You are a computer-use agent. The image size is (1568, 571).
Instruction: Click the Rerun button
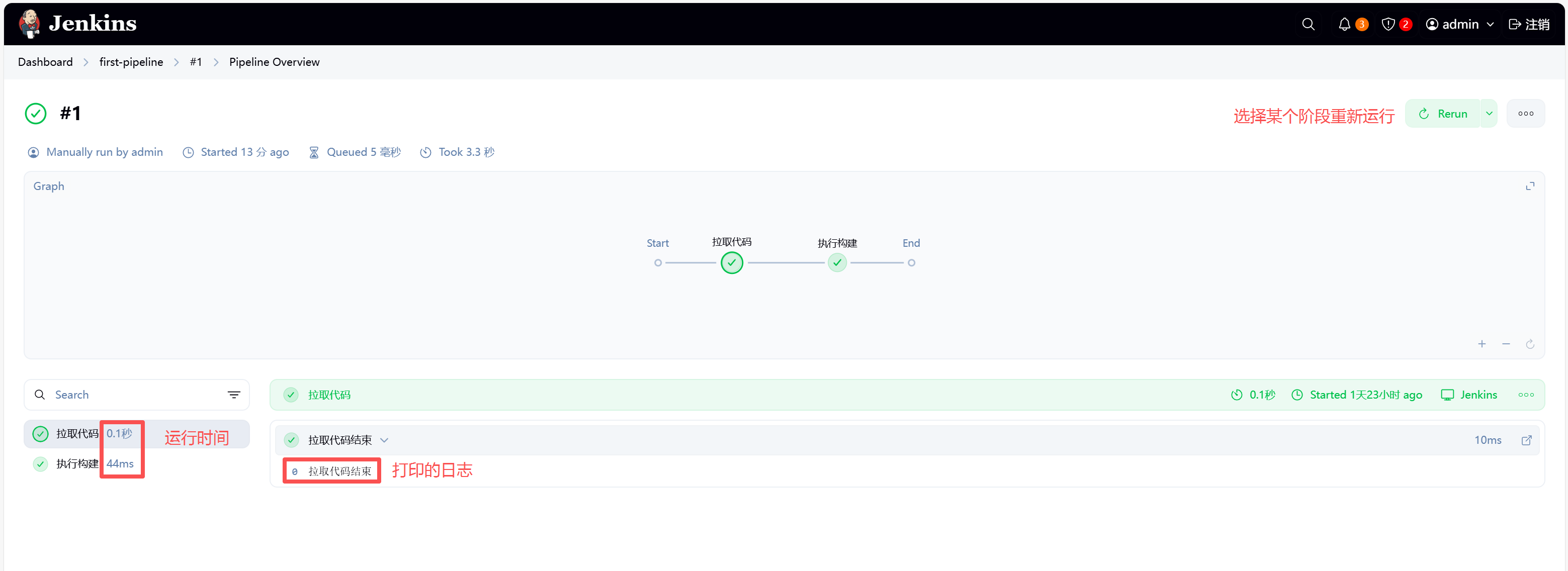click(1443, 114)
